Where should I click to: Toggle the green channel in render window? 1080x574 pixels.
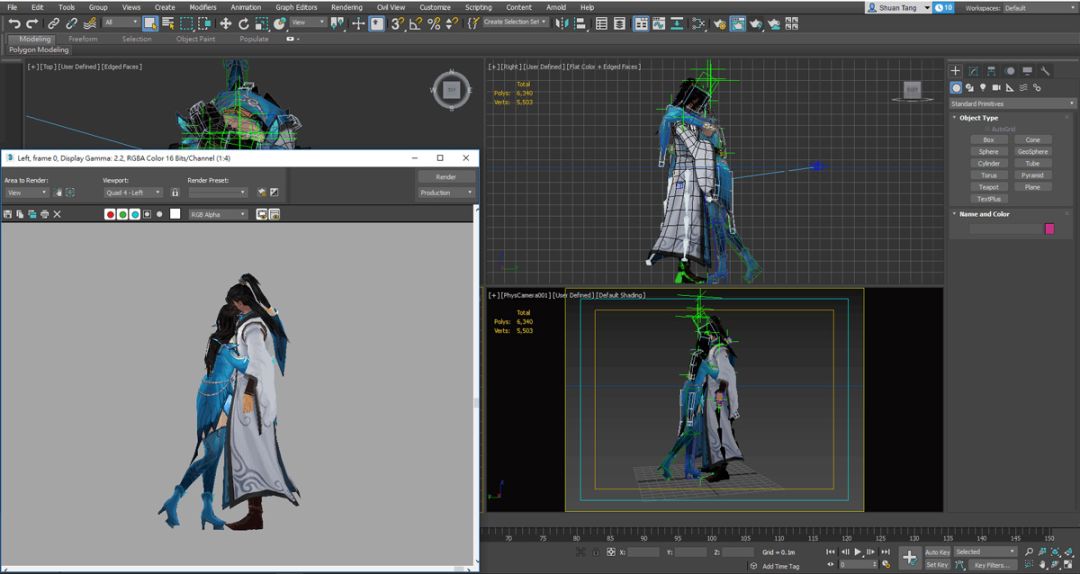pyautogui.click(x=122, y=214)
